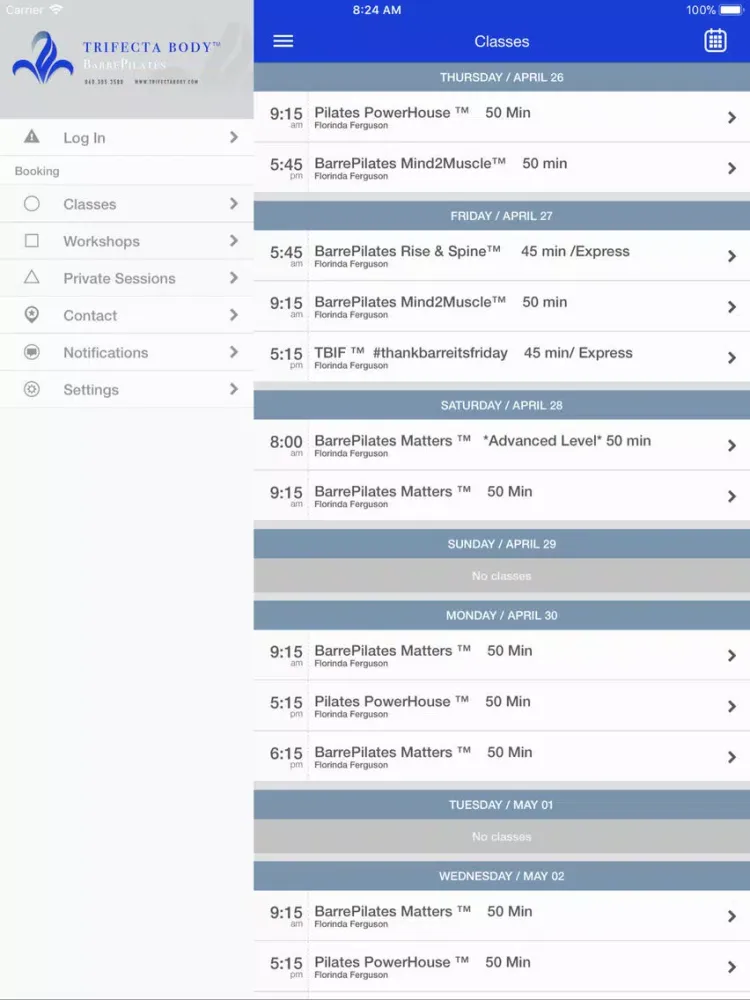Open Private Sessions in the sidebar
This screenshot has height=1000, width=750.
[x=126, y=278]
